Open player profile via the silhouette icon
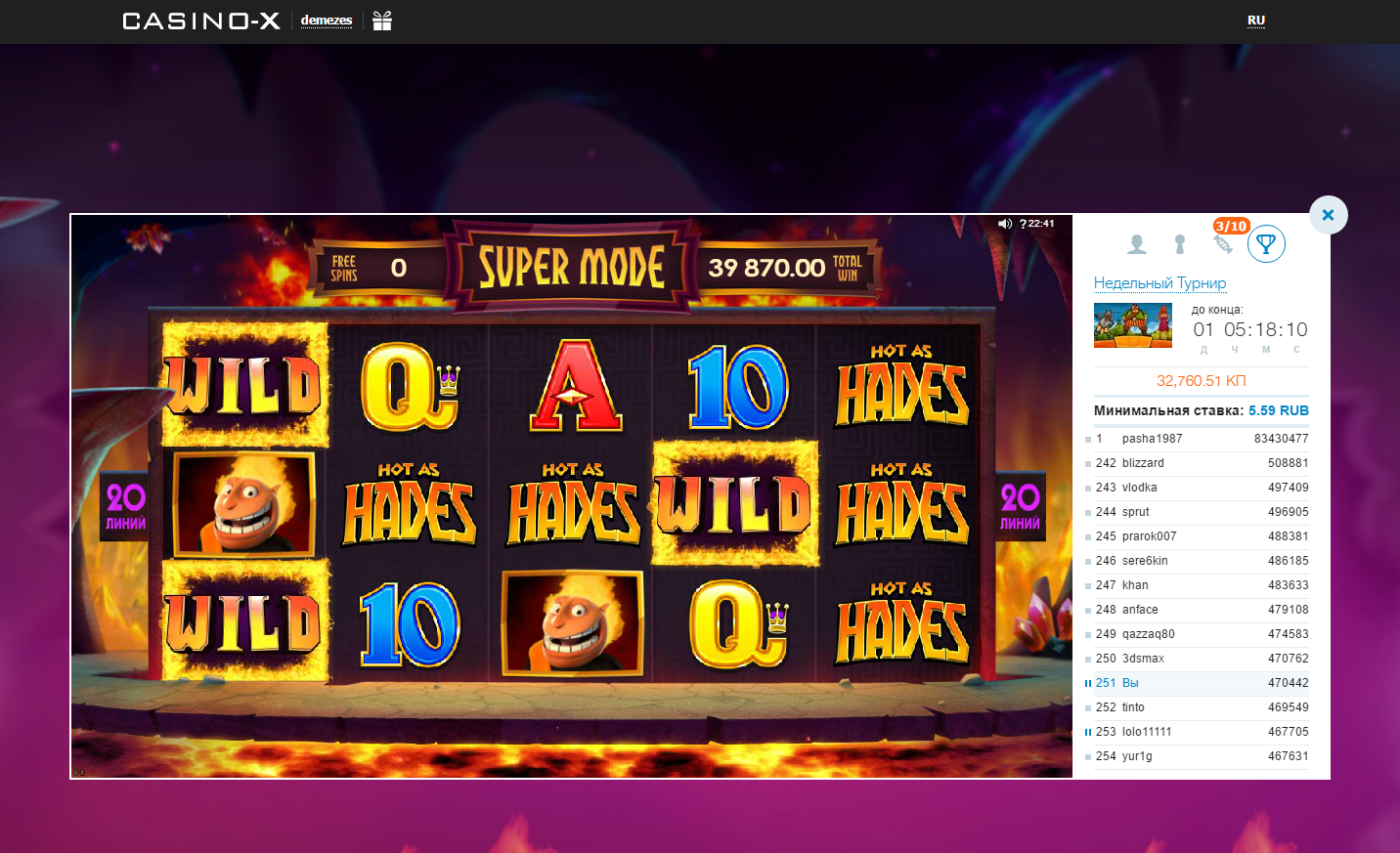The image size is (1400, 853). [x=1136, y=244]
